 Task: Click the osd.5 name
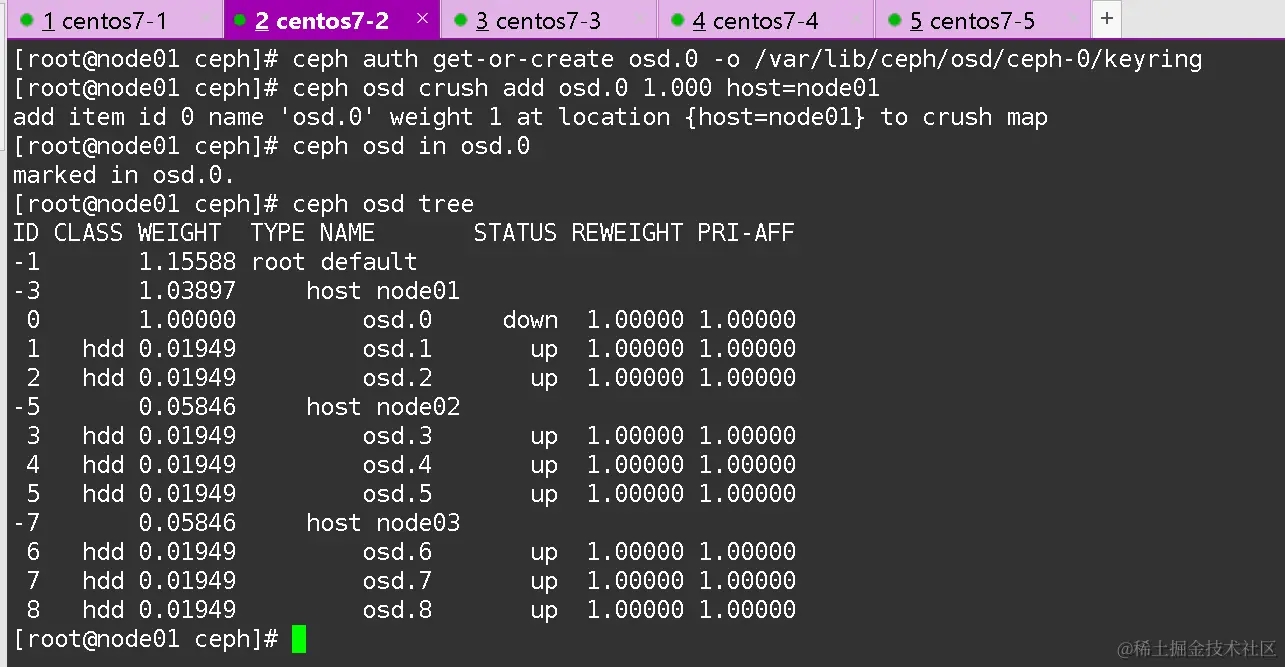click(x=397, y=494)
